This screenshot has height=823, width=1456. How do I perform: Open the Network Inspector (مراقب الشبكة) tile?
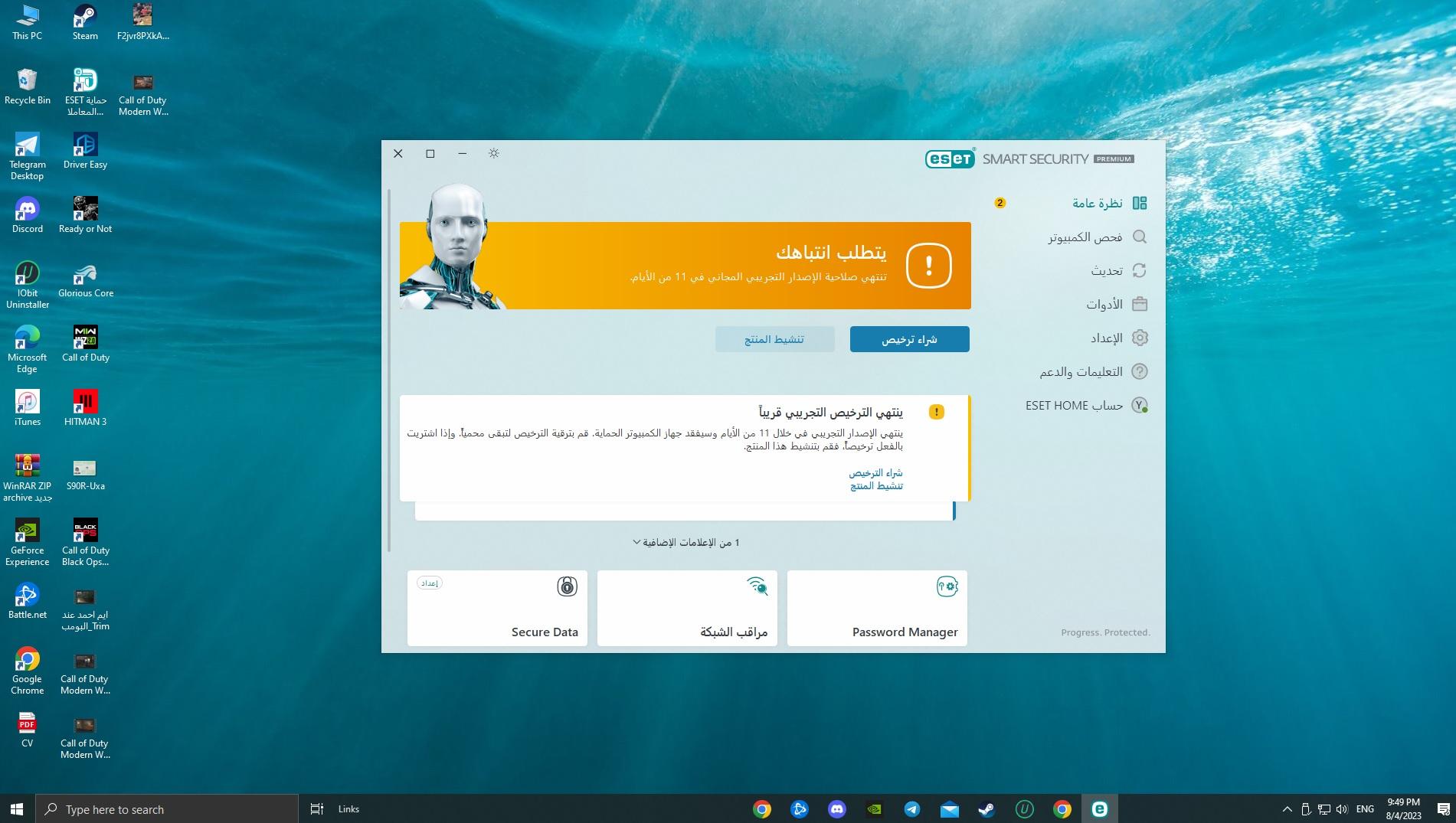687,608
